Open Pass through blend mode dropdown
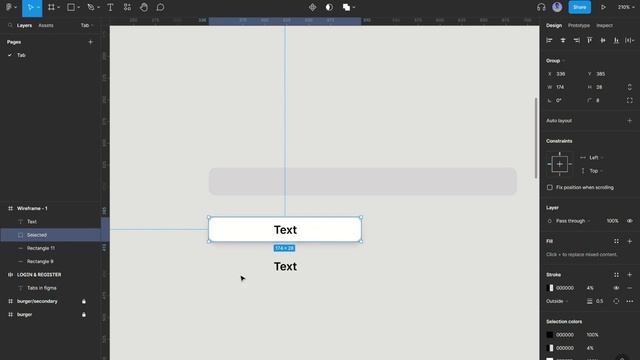The width and height of the screenshot is (640, 360). coord(573,221)
